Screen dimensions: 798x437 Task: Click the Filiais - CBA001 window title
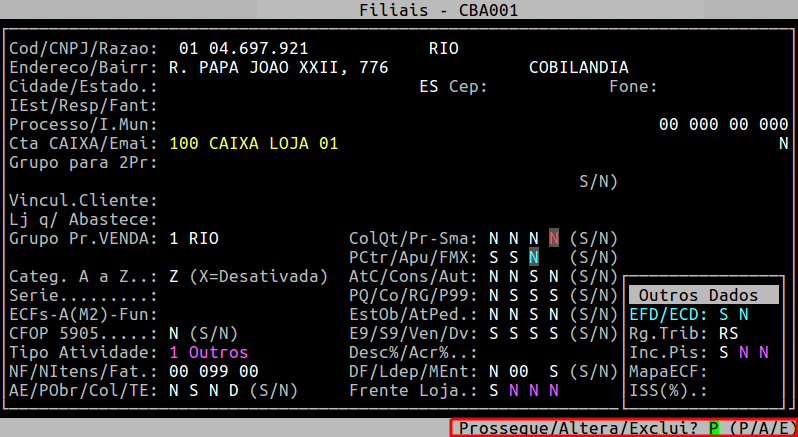[x=398, y=10]
